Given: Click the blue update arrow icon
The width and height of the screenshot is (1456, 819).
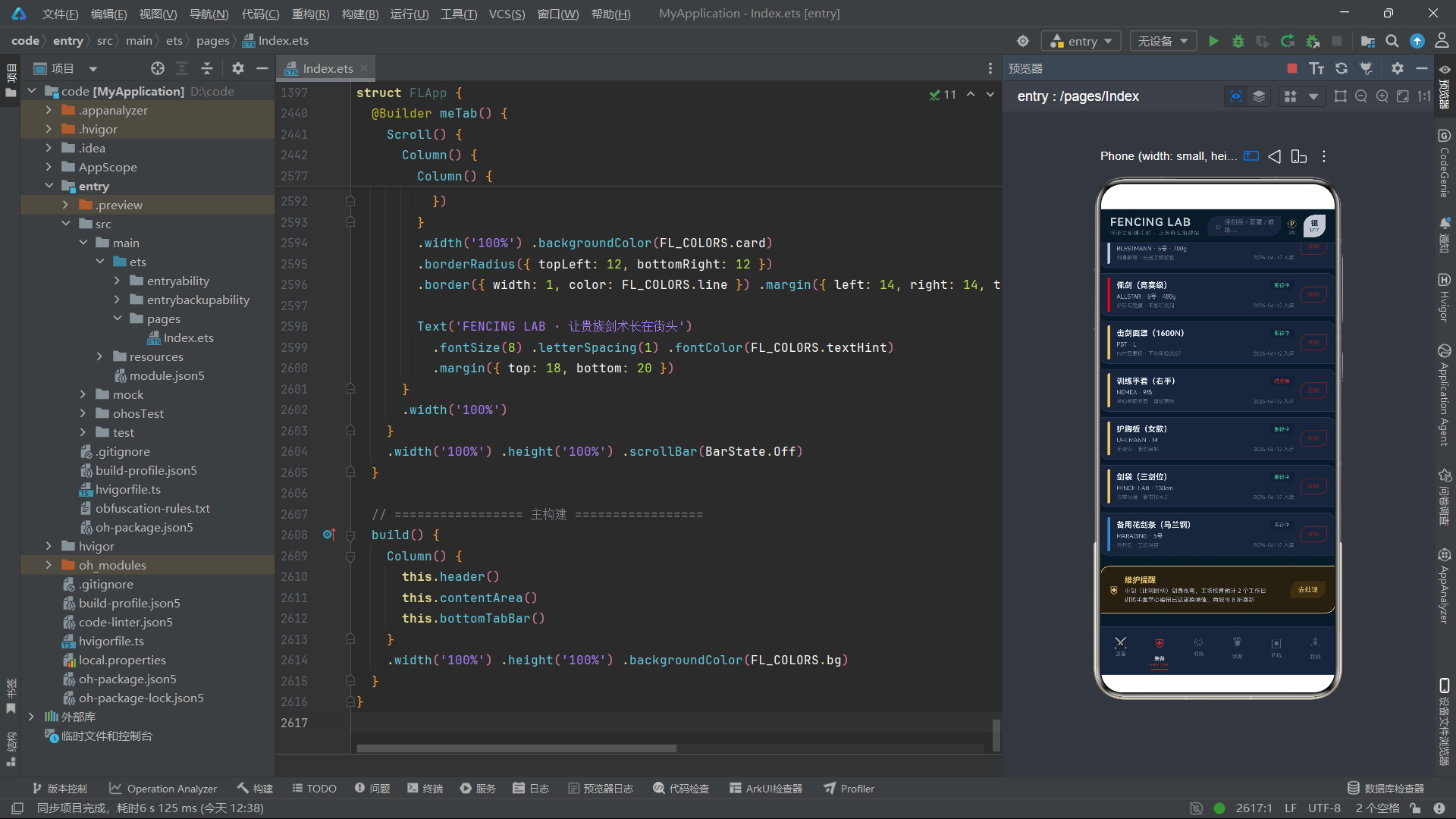Looking at the screenshot, I should click(1417, 41).
